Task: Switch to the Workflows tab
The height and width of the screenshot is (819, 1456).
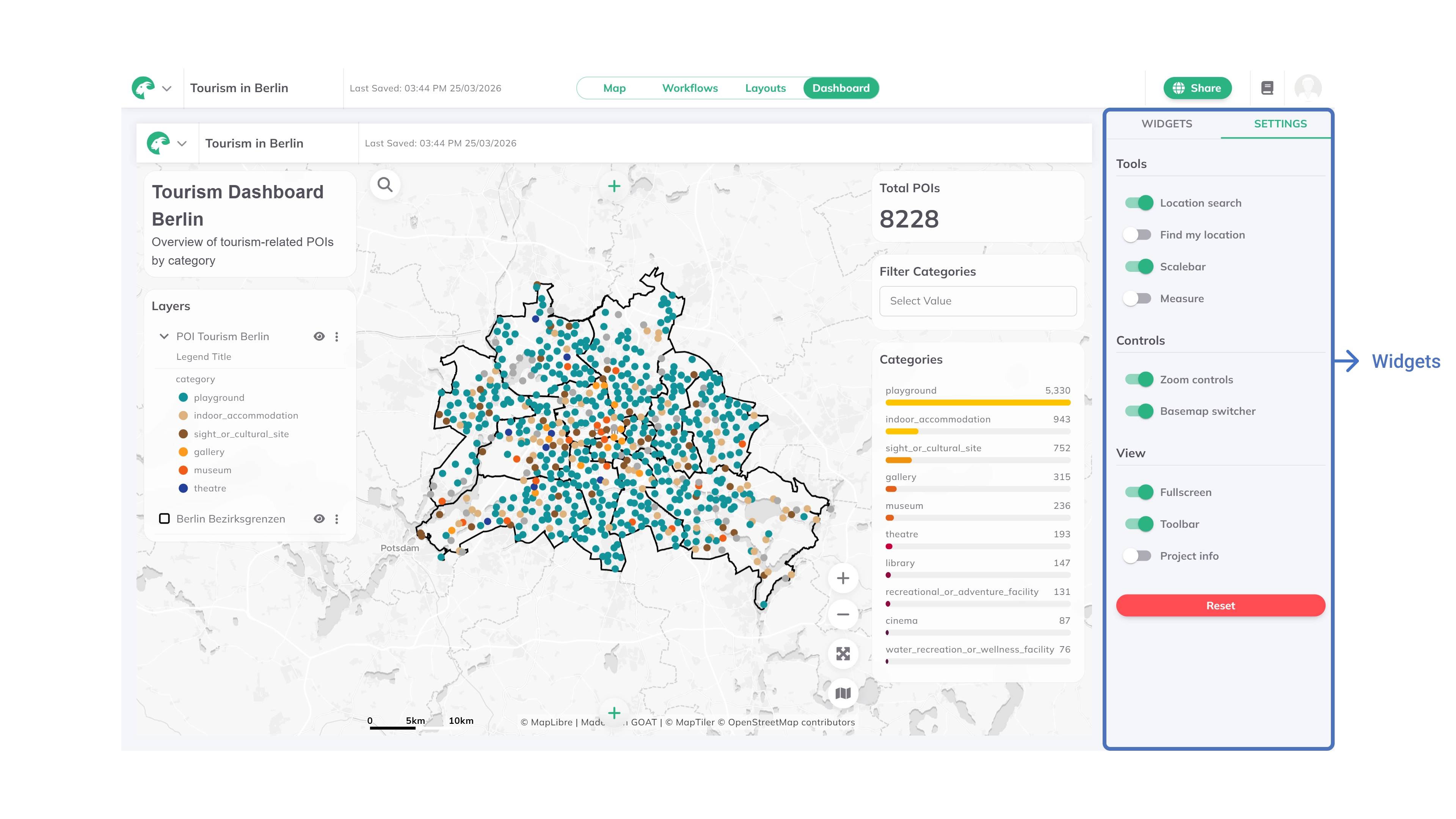Action: [x=690, y=88]
